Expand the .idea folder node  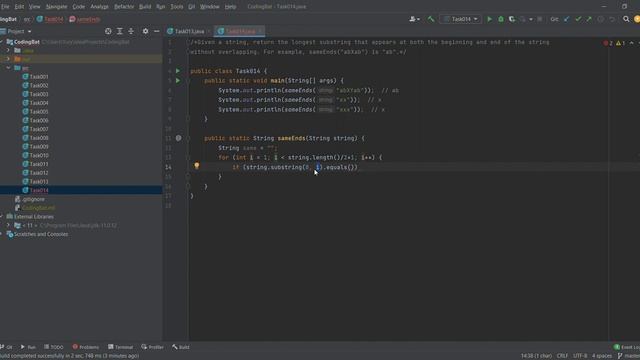tap(8, 51)
